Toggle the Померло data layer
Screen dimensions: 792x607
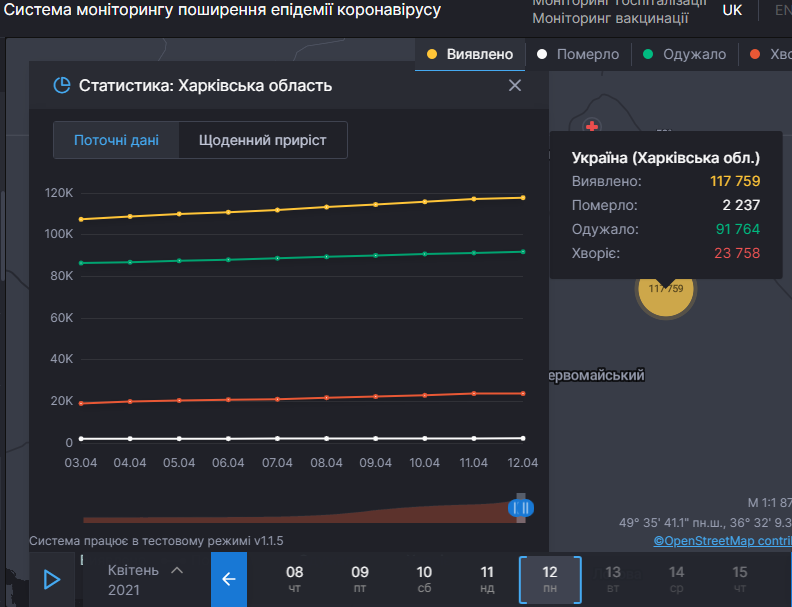tap(578, 54)
